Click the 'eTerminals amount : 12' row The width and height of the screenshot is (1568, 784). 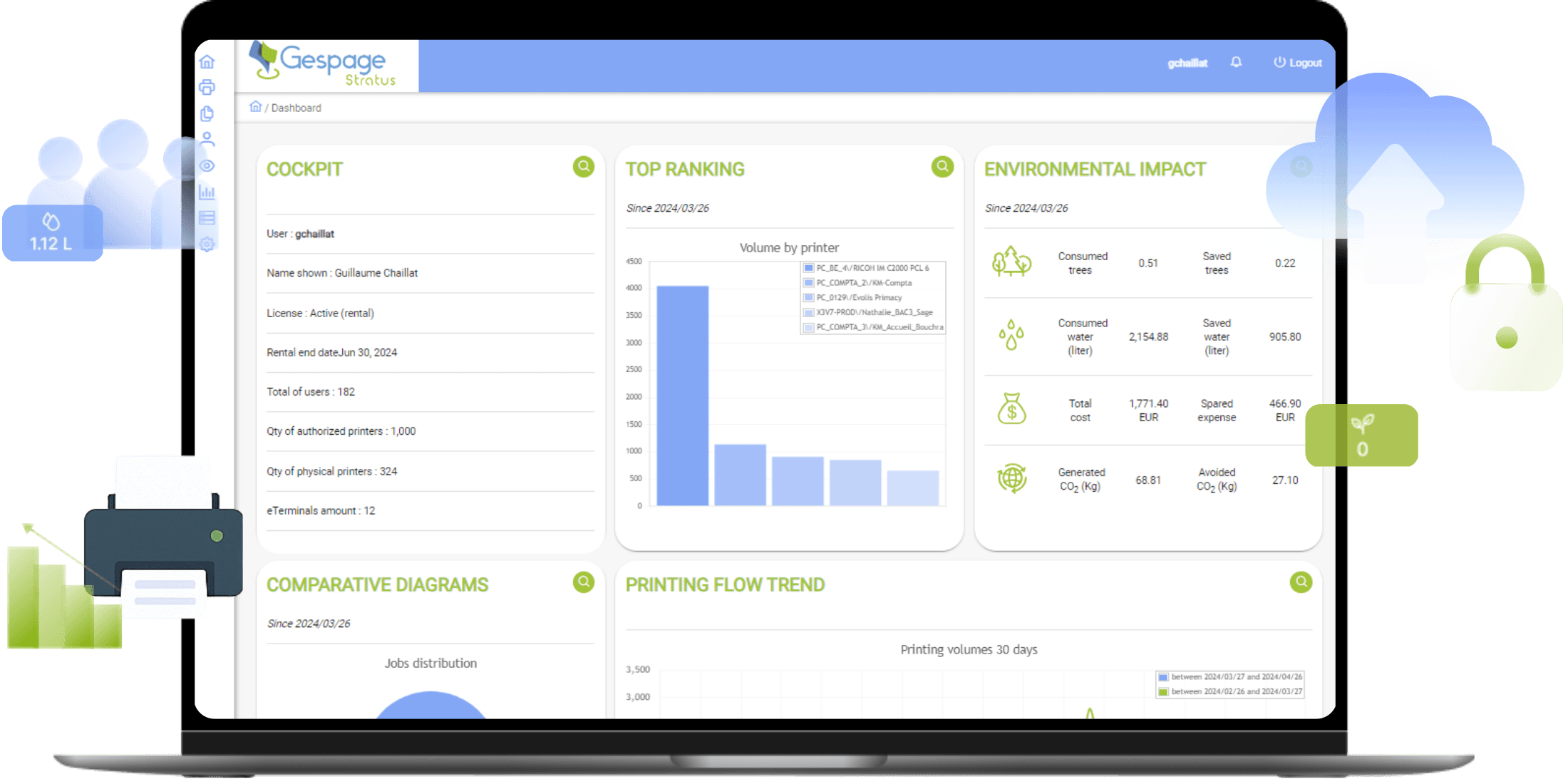[x=430, y=510]
